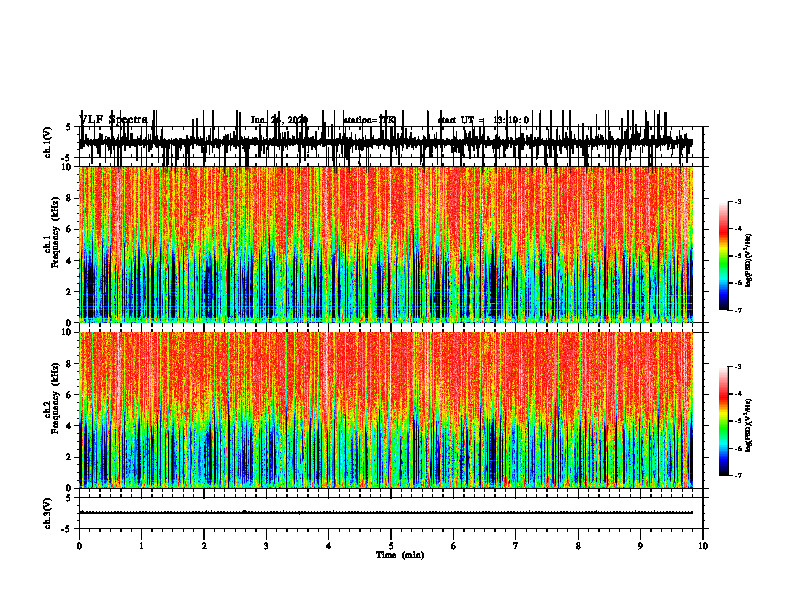Select the flat ch.3 voltage trace
This screenshot has width=792, height=612.
(x=386, y=513)
